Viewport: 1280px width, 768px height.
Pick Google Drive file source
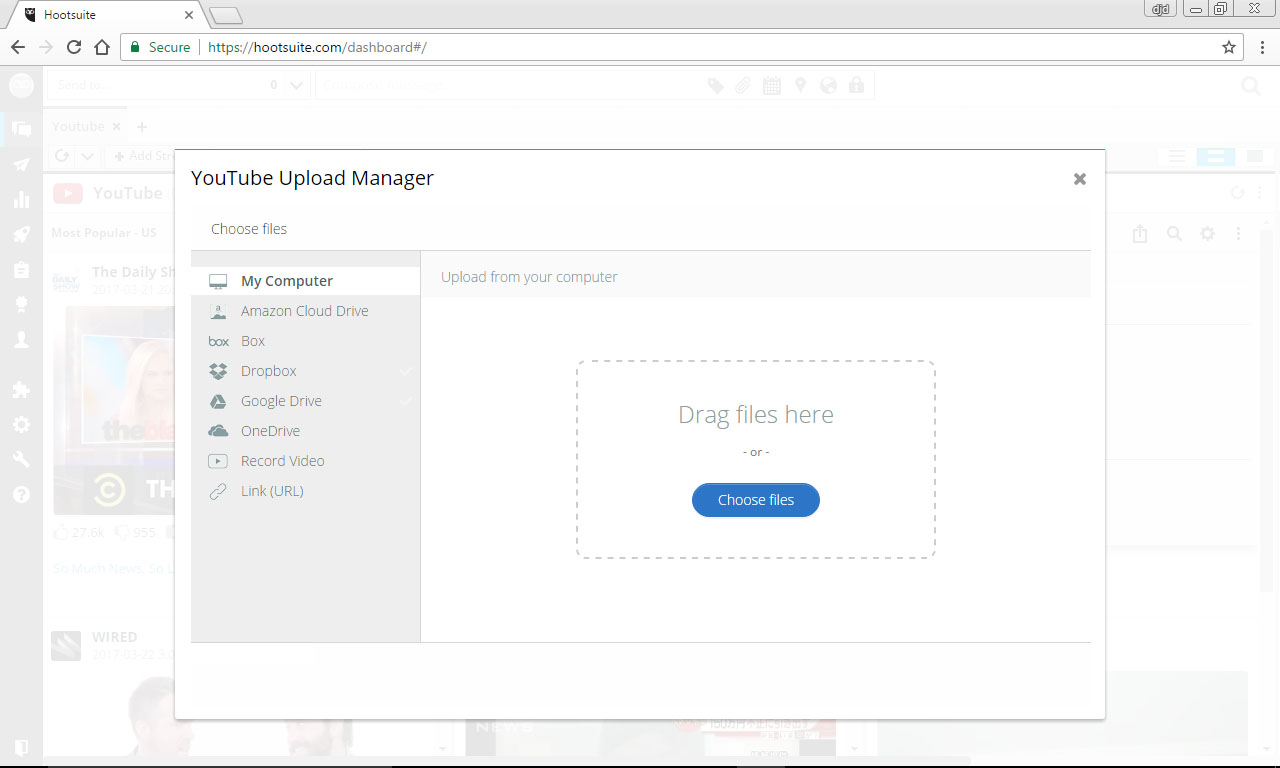305,401
